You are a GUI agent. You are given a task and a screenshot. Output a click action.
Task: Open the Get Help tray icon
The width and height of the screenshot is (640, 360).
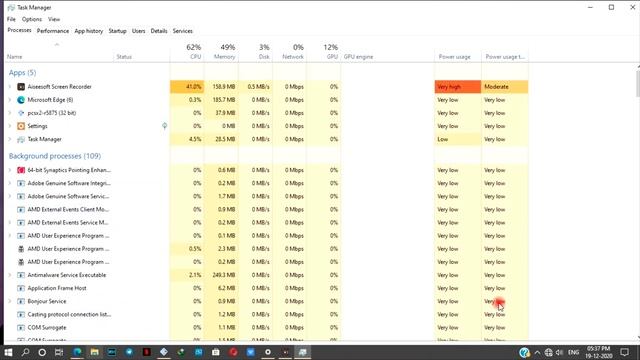[x=524, y=352]
